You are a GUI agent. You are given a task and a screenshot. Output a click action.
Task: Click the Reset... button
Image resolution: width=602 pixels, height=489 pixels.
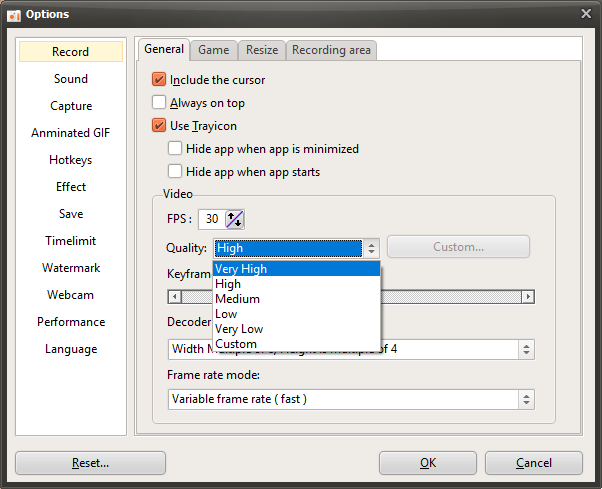click(x=90, y=463)
